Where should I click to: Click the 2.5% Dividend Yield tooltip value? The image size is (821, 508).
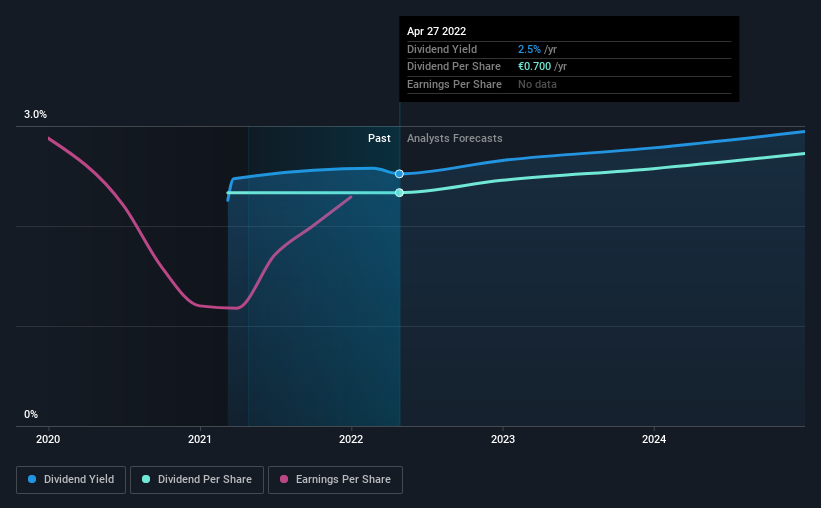[x=529, y=49]
